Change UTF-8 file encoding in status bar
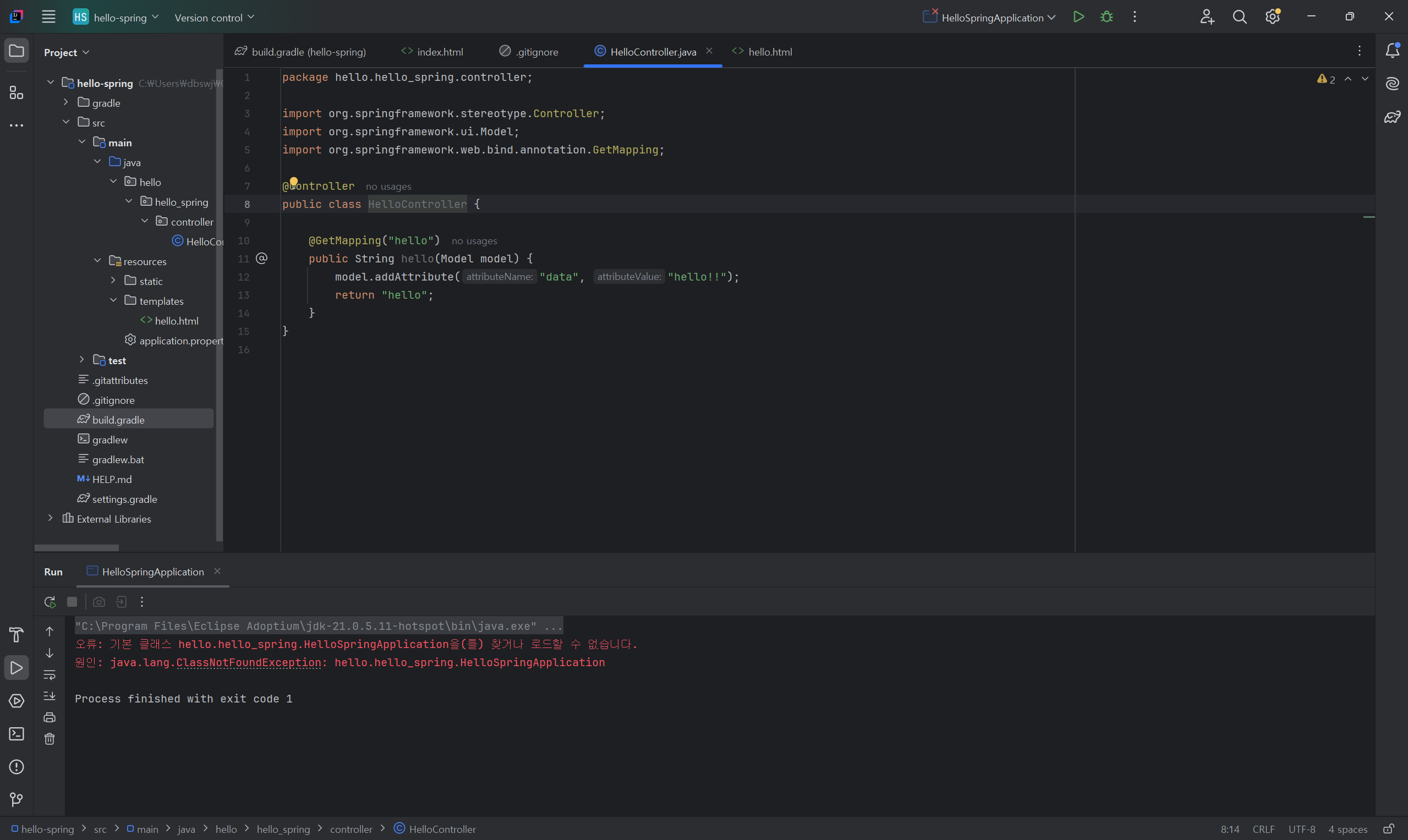This screenshot has height=840, width=1408. point(1302,829)
